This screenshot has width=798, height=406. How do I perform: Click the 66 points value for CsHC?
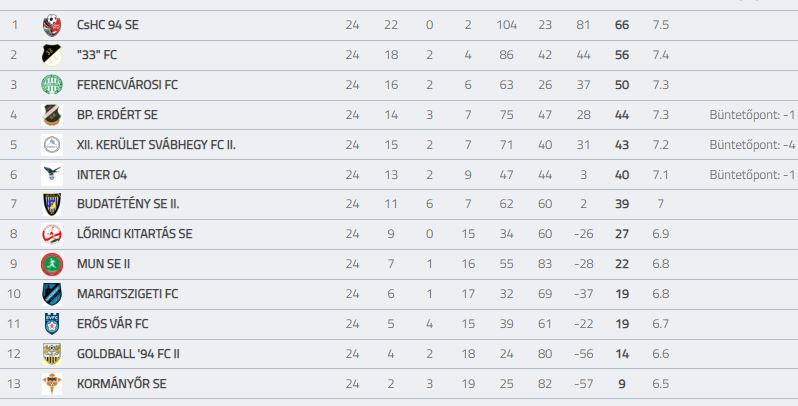click(622, 25)
